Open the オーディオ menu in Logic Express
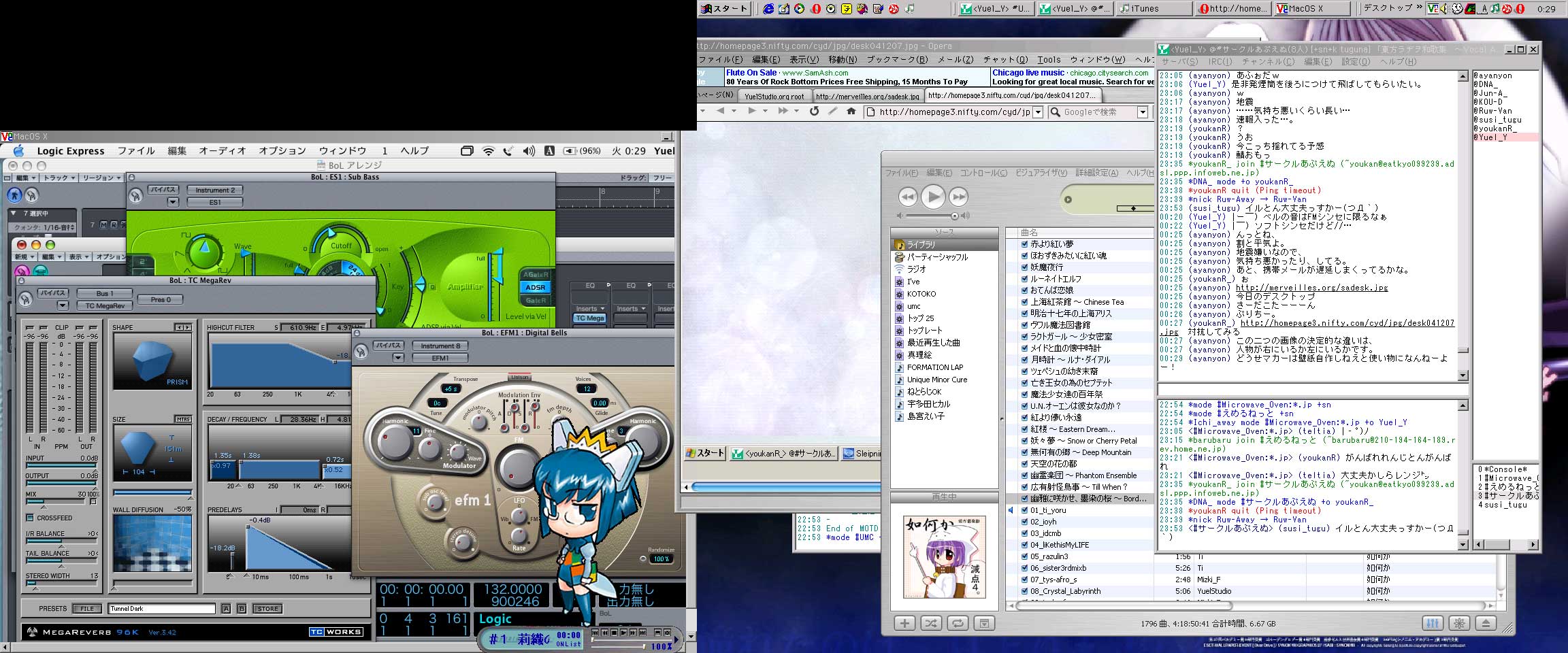1568x653 pixels. click(x=223, y=151)
